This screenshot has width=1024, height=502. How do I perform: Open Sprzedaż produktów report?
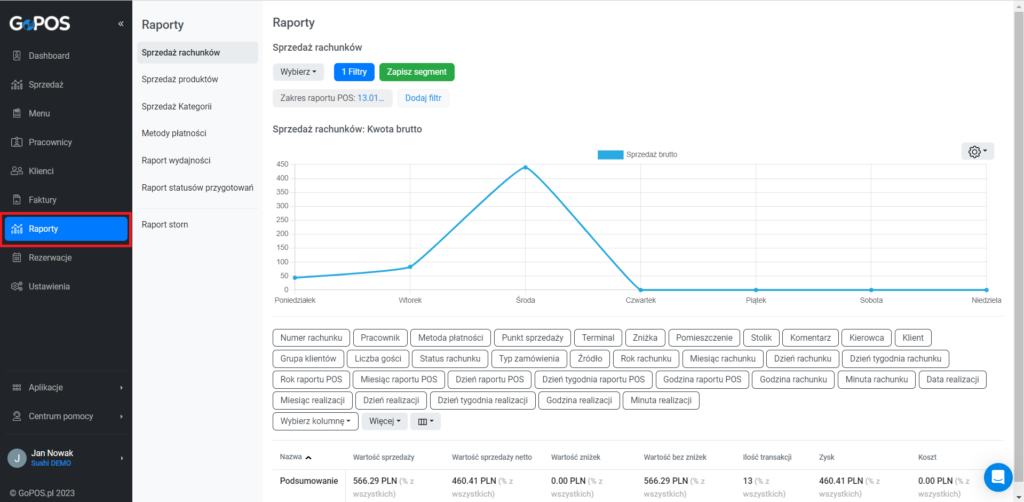(180, 79)
